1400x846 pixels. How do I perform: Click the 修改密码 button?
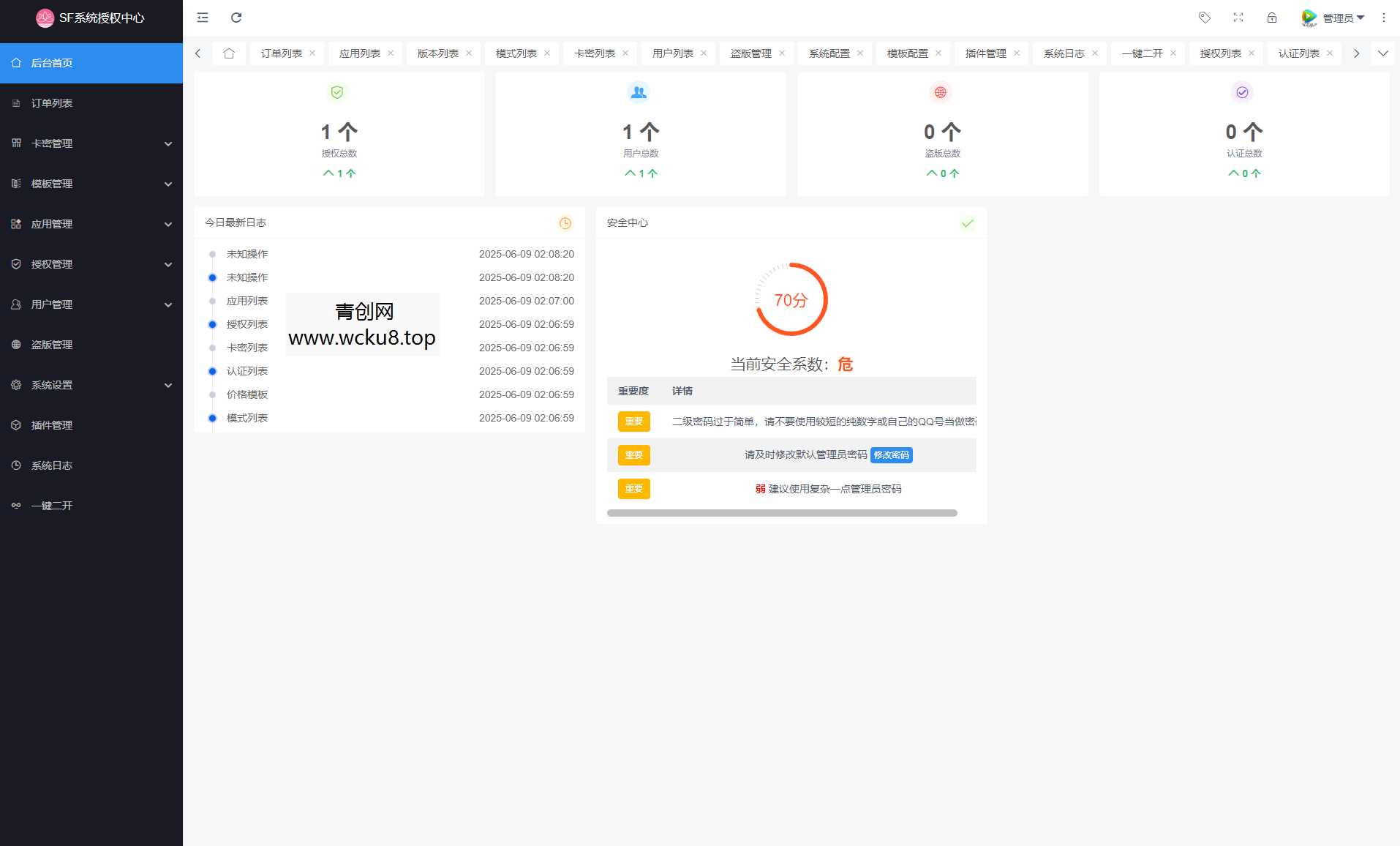tap(892, 454)
